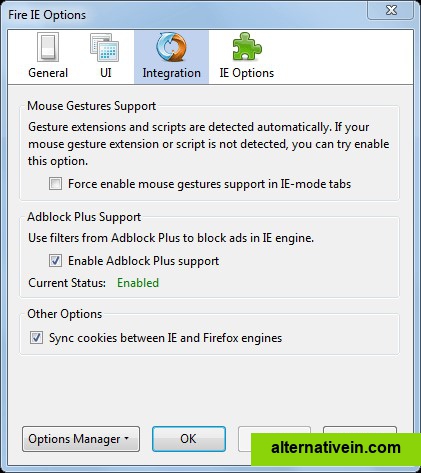Viewport: 421px width, 473px height.
Task: Confirm settings with the OK button
Action: 189,439
